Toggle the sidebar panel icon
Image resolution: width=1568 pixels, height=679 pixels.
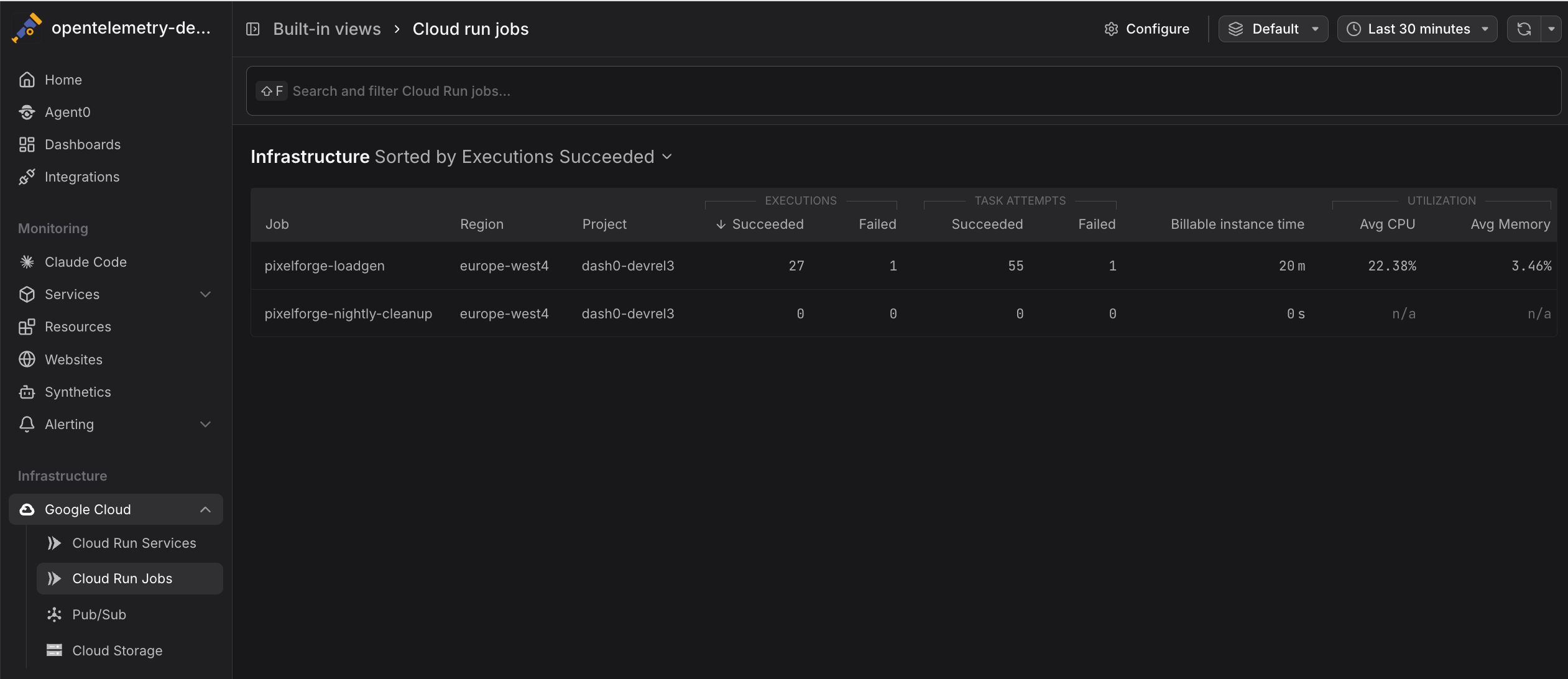pyautogui.click(x=252, y=29)
